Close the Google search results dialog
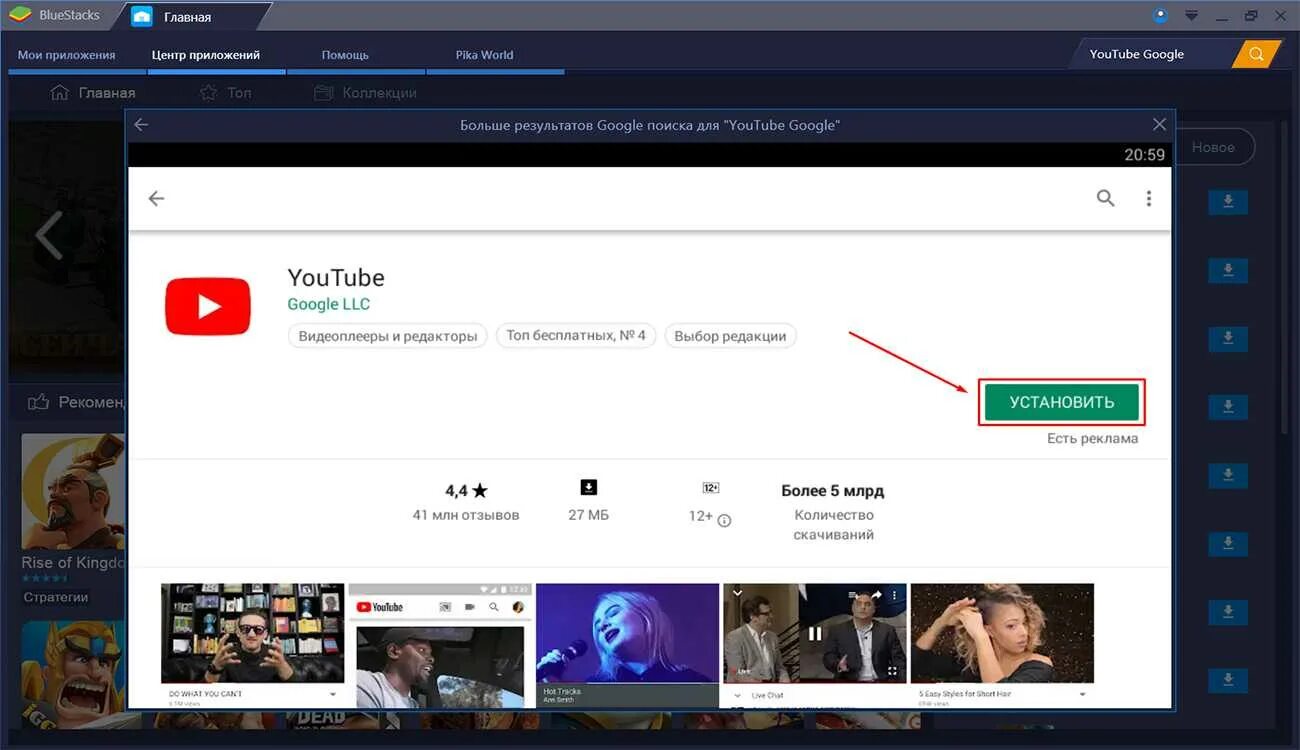1300x750 pixels. (x=1159, y=125)
